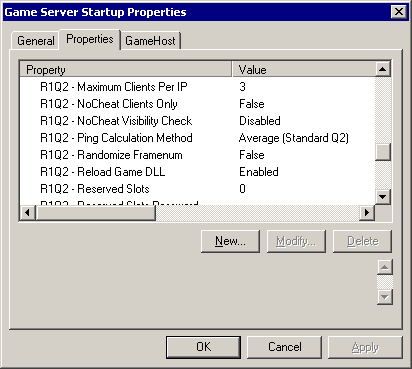Click the Modify... button
Screen dimensions: 412x369
click(296, 241)
